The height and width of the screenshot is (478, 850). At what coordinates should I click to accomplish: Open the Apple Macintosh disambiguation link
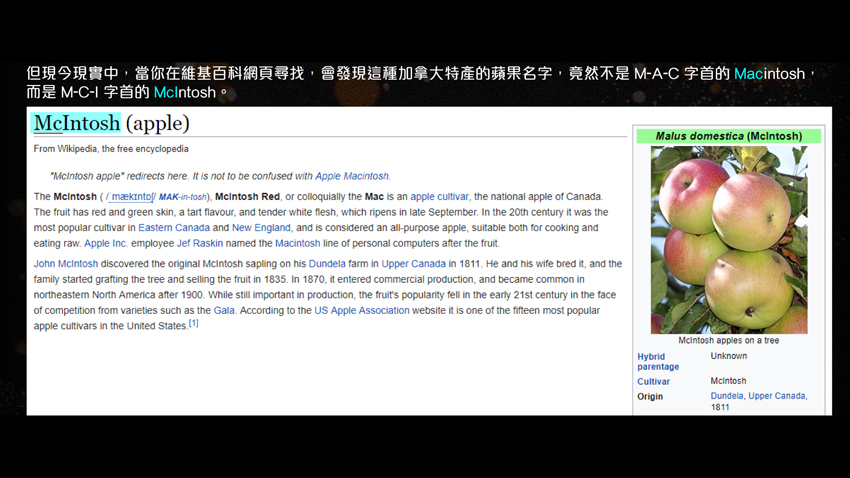coord(352,176)
